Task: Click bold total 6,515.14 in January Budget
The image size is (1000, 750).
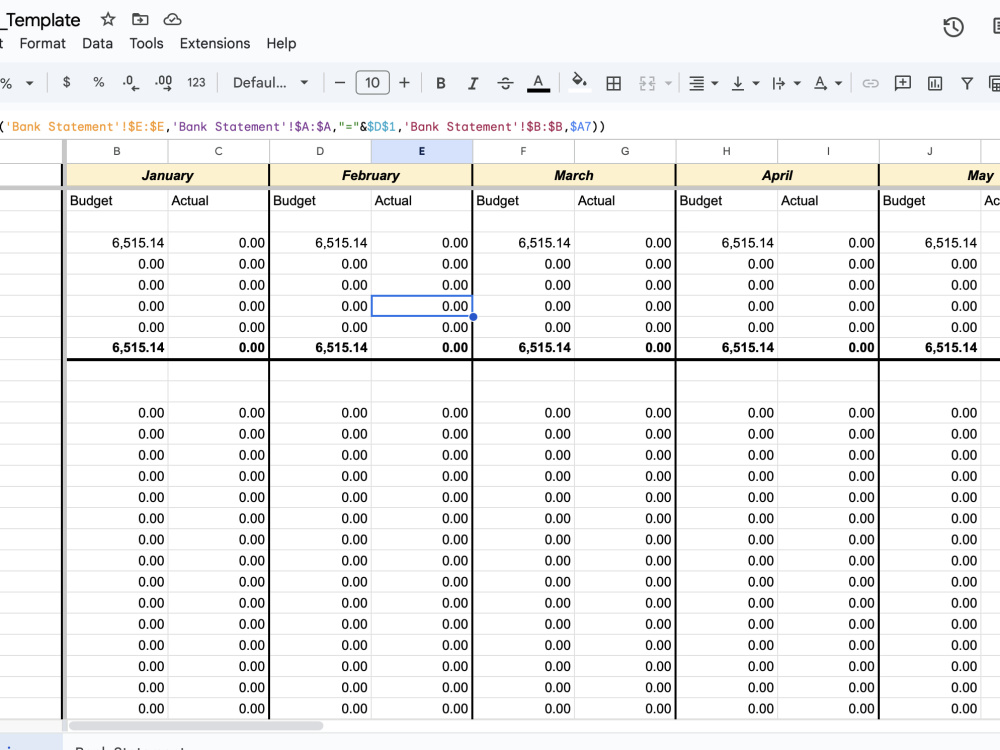Action: tap(138, 348)
